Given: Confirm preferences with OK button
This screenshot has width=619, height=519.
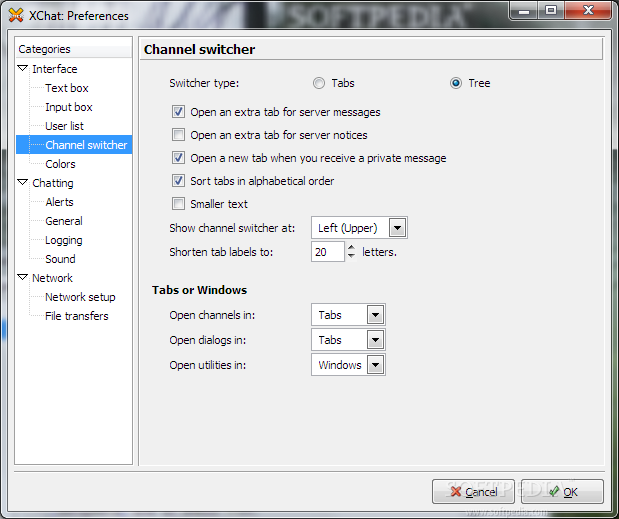Looking at the screenshot, I should click(562, 491).
